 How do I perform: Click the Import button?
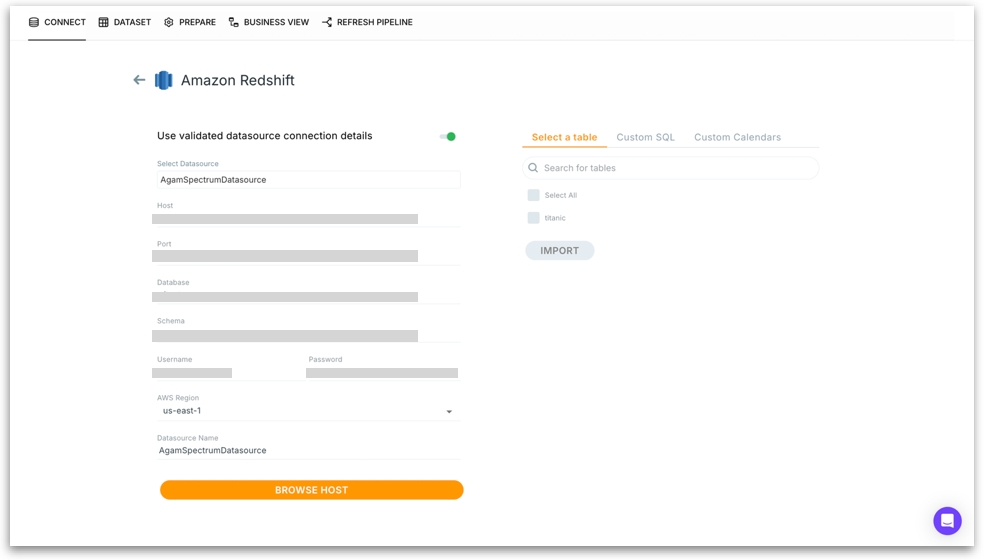pos(559,251)
